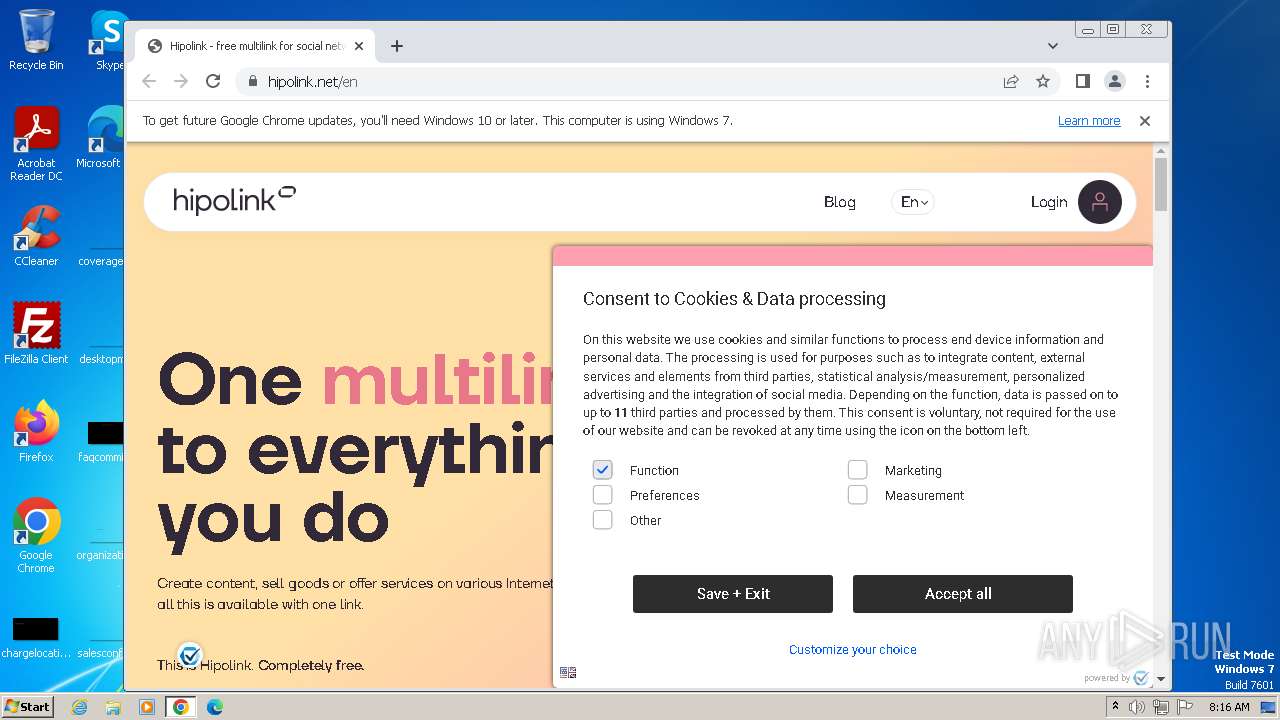Screen dimensions: 1280x720
Task: Enable the Preferences cookie checkbox
Action: pos(602,495)
